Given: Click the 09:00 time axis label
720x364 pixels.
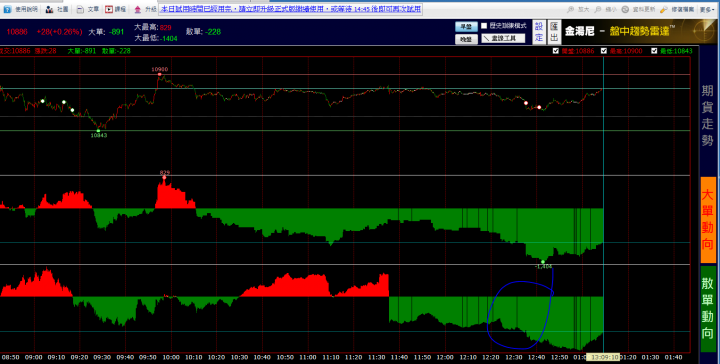Looking at the screenshot, I should (x=34, y=357).
